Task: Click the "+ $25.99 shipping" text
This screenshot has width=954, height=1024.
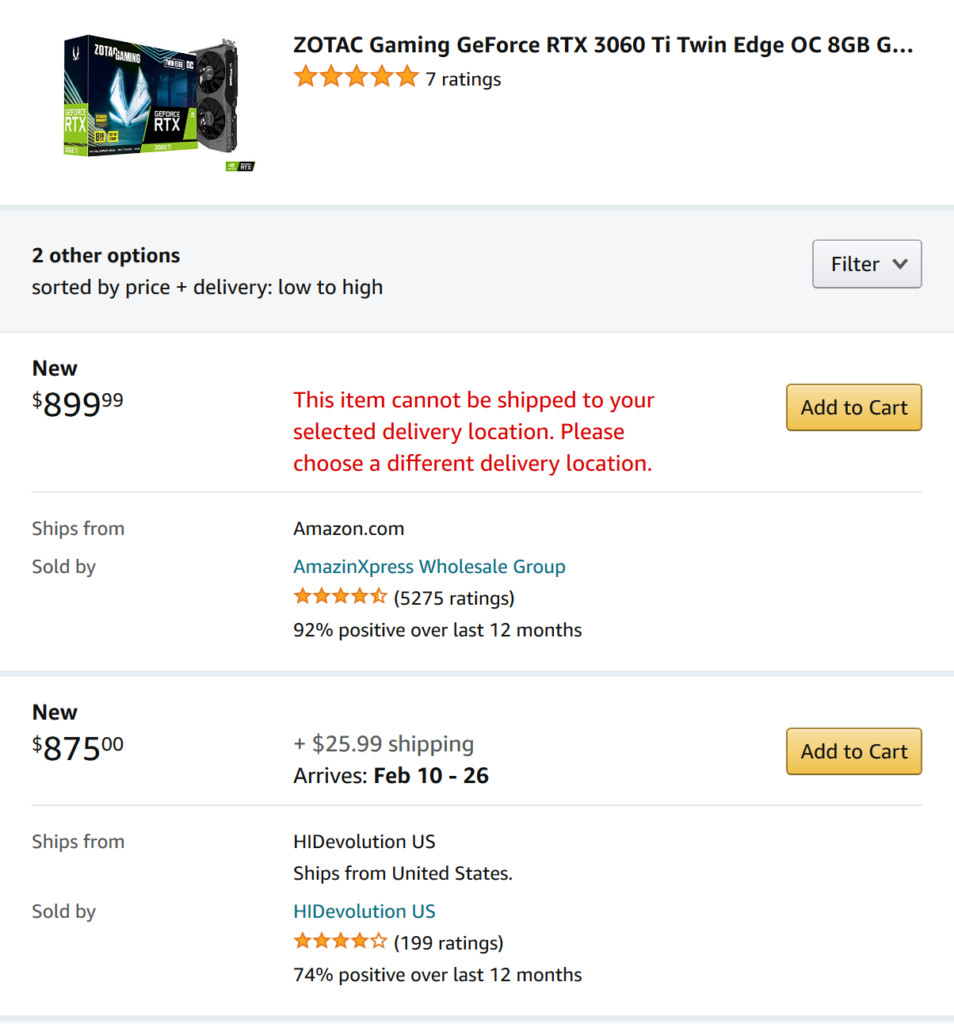Action: tap(383, 744)
